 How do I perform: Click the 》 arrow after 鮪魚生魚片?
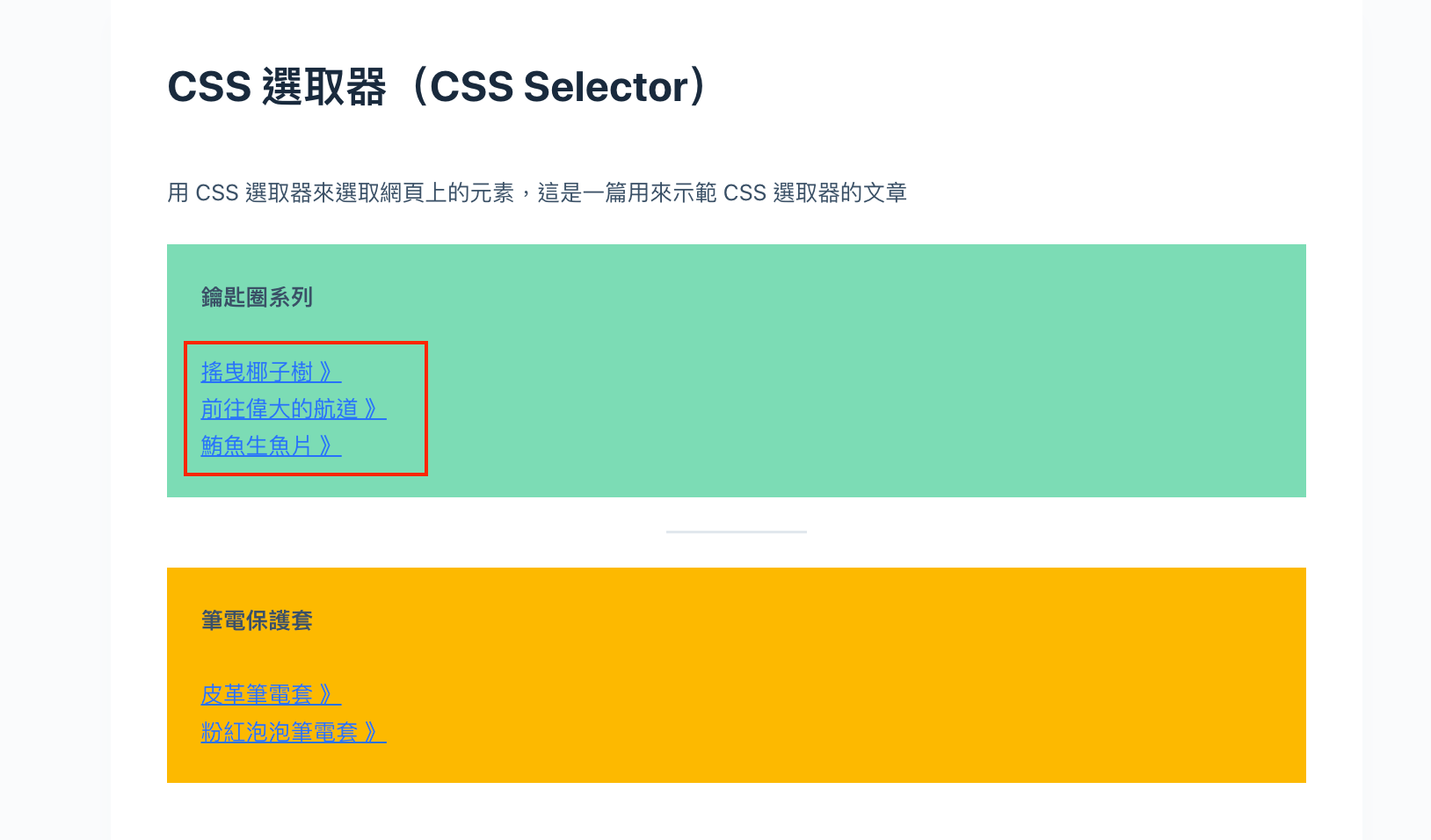click(327, 445)
